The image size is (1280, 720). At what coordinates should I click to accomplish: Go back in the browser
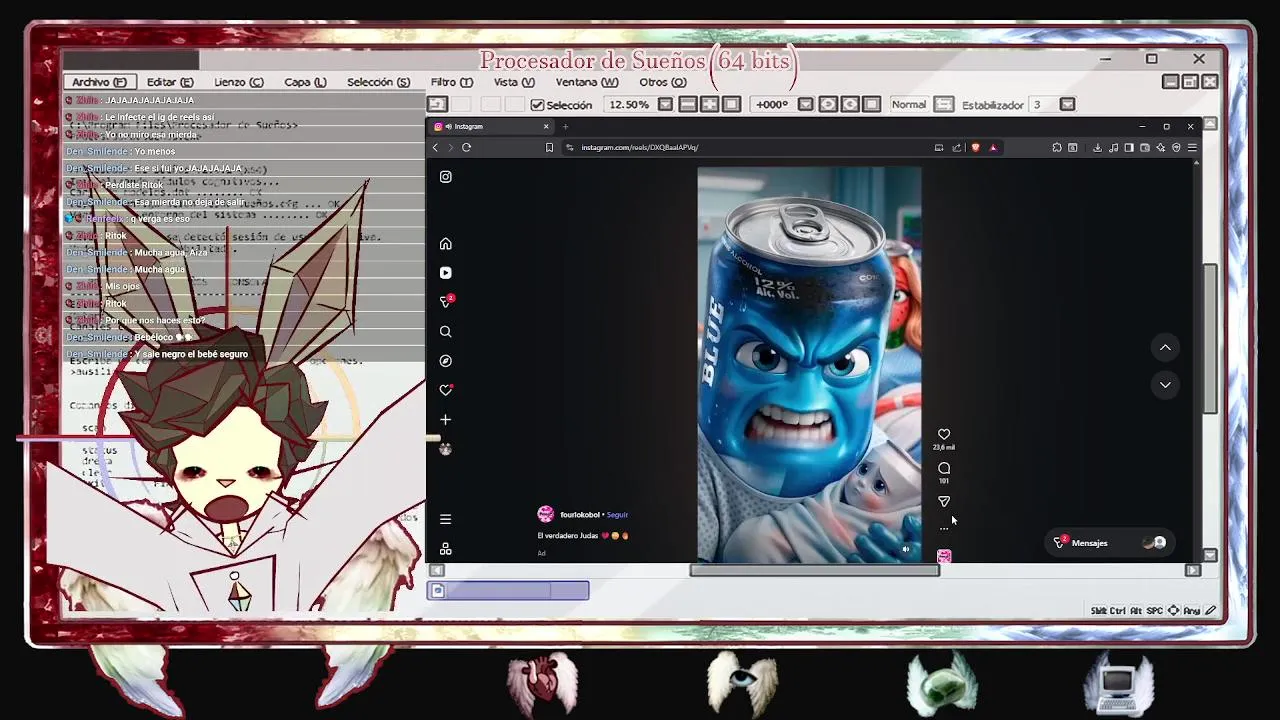(435, 147)
